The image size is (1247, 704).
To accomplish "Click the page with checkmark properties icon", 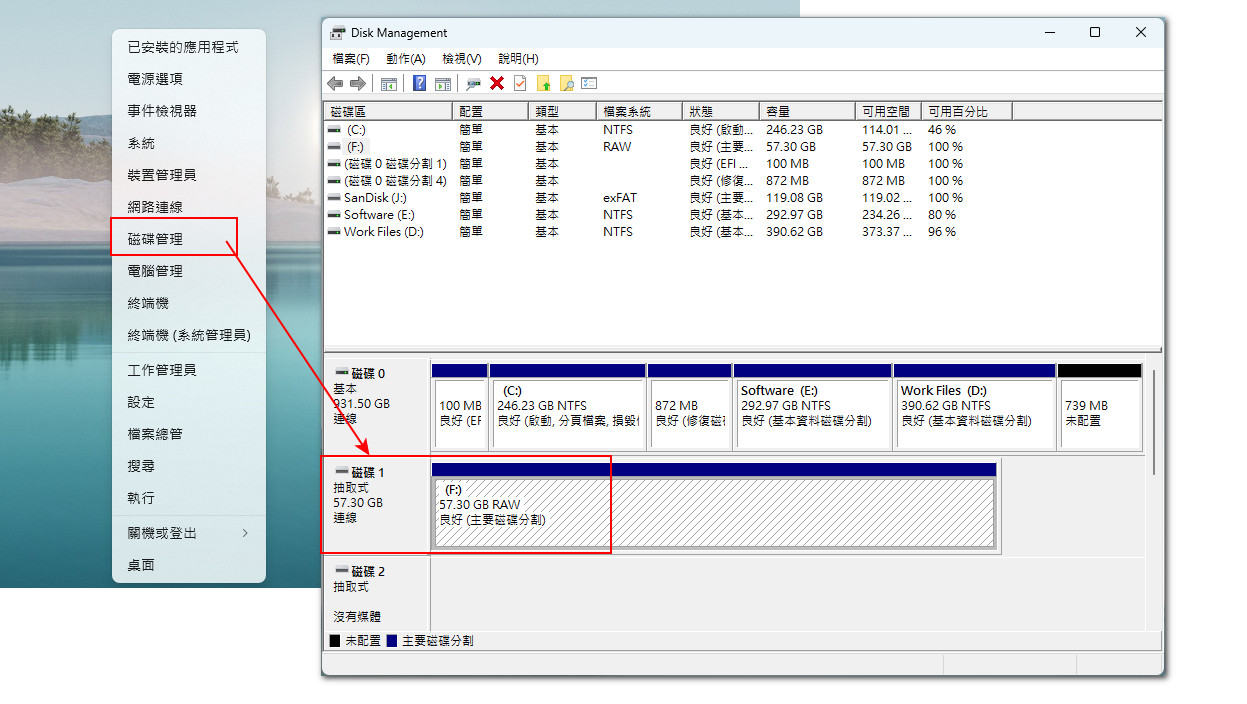I will [520, 84].
